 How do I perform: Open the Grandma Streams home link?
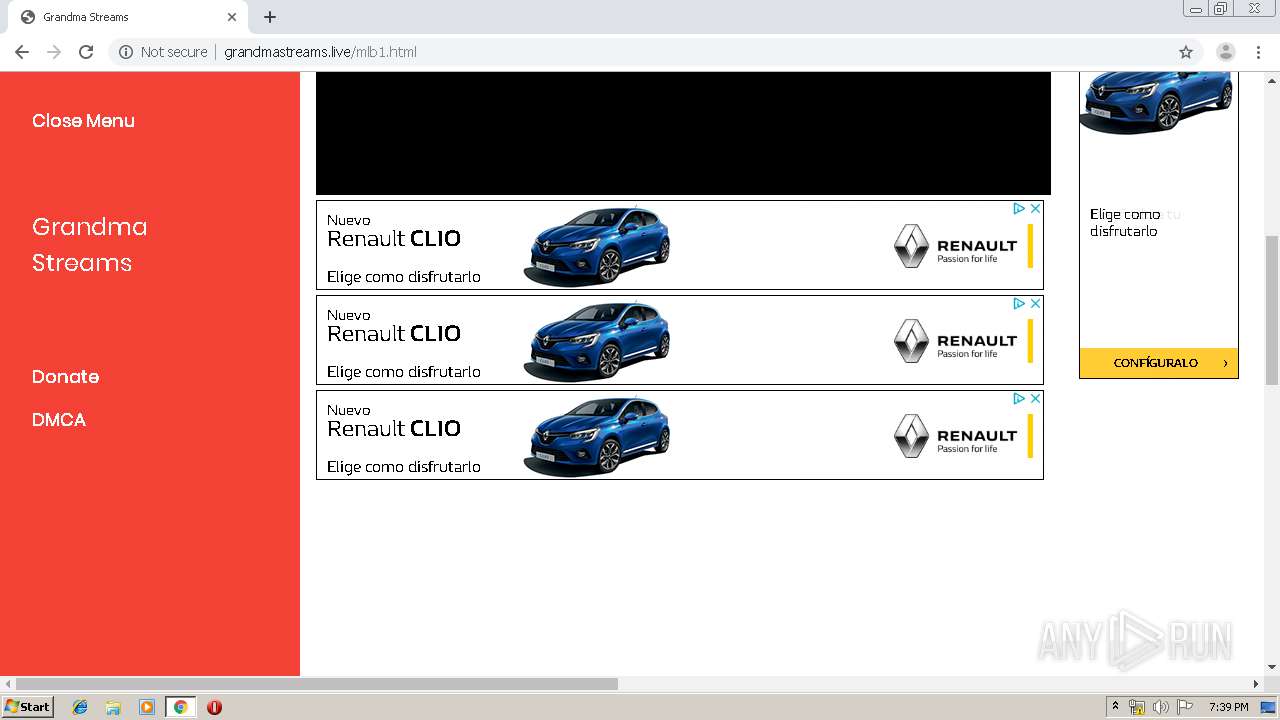coord(90,245)
